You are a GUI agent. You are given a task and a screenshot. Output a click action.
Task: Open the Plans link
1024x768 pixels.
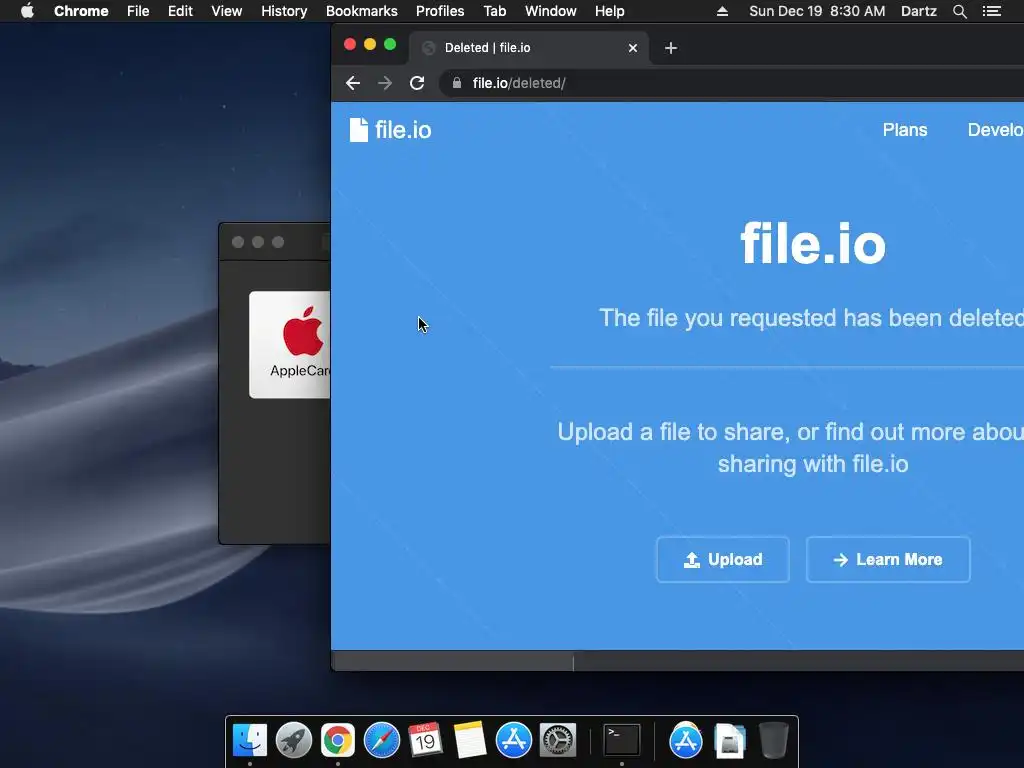pyautogui.click(x=904, y=130)
